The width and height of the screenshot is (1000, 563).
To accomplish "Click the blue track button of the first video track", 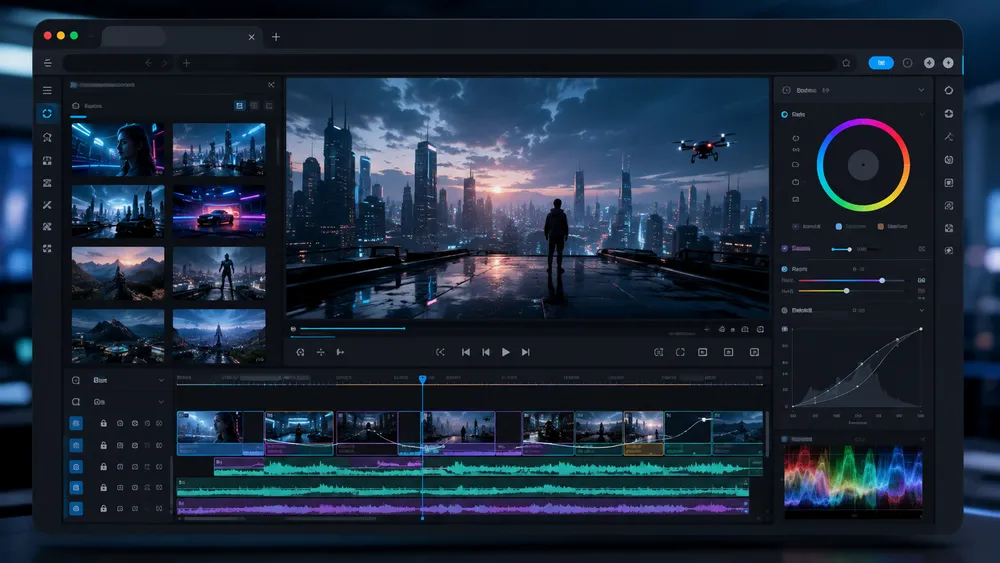I will [76, 423].
